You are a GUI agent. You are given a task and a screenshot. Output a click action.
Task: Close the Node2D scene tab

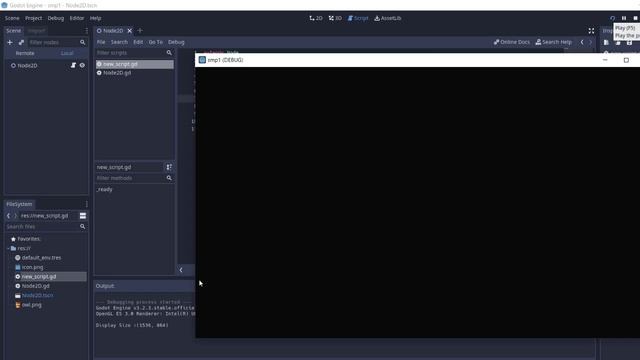(x=129, y=31)
